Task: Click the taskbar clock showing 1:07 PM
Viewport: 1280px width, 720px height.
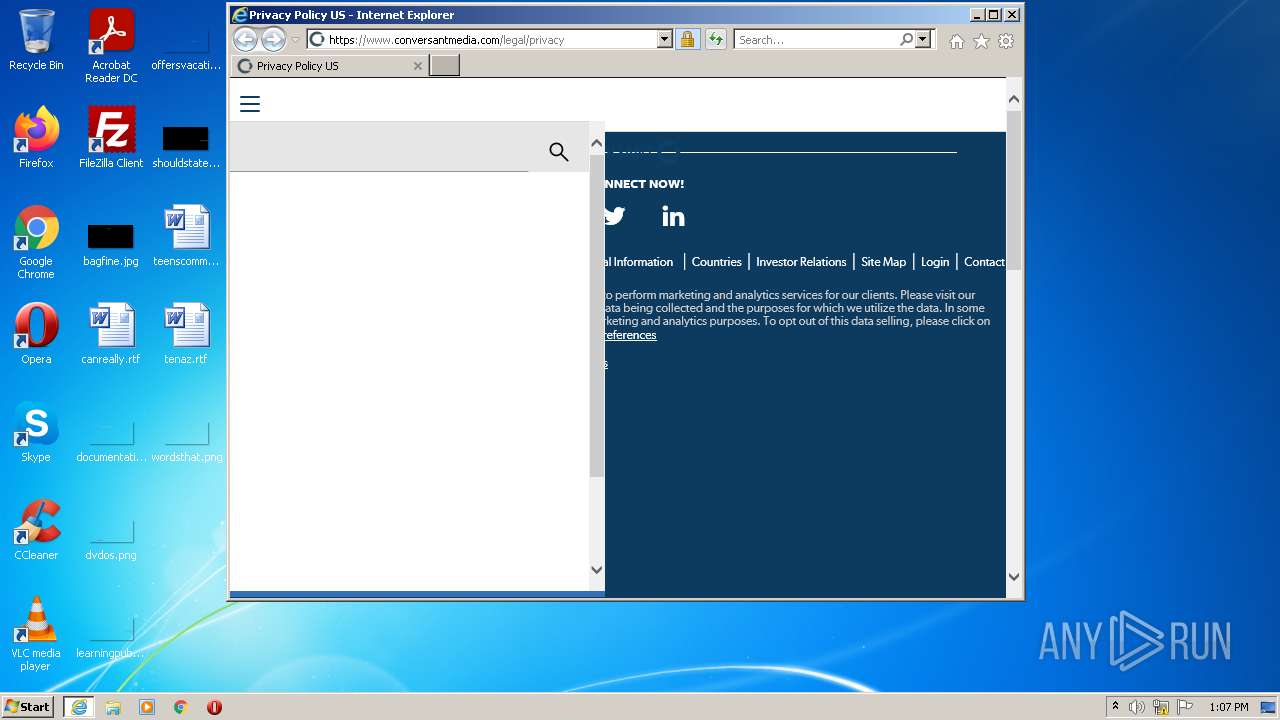Action: pos(1228,707)
